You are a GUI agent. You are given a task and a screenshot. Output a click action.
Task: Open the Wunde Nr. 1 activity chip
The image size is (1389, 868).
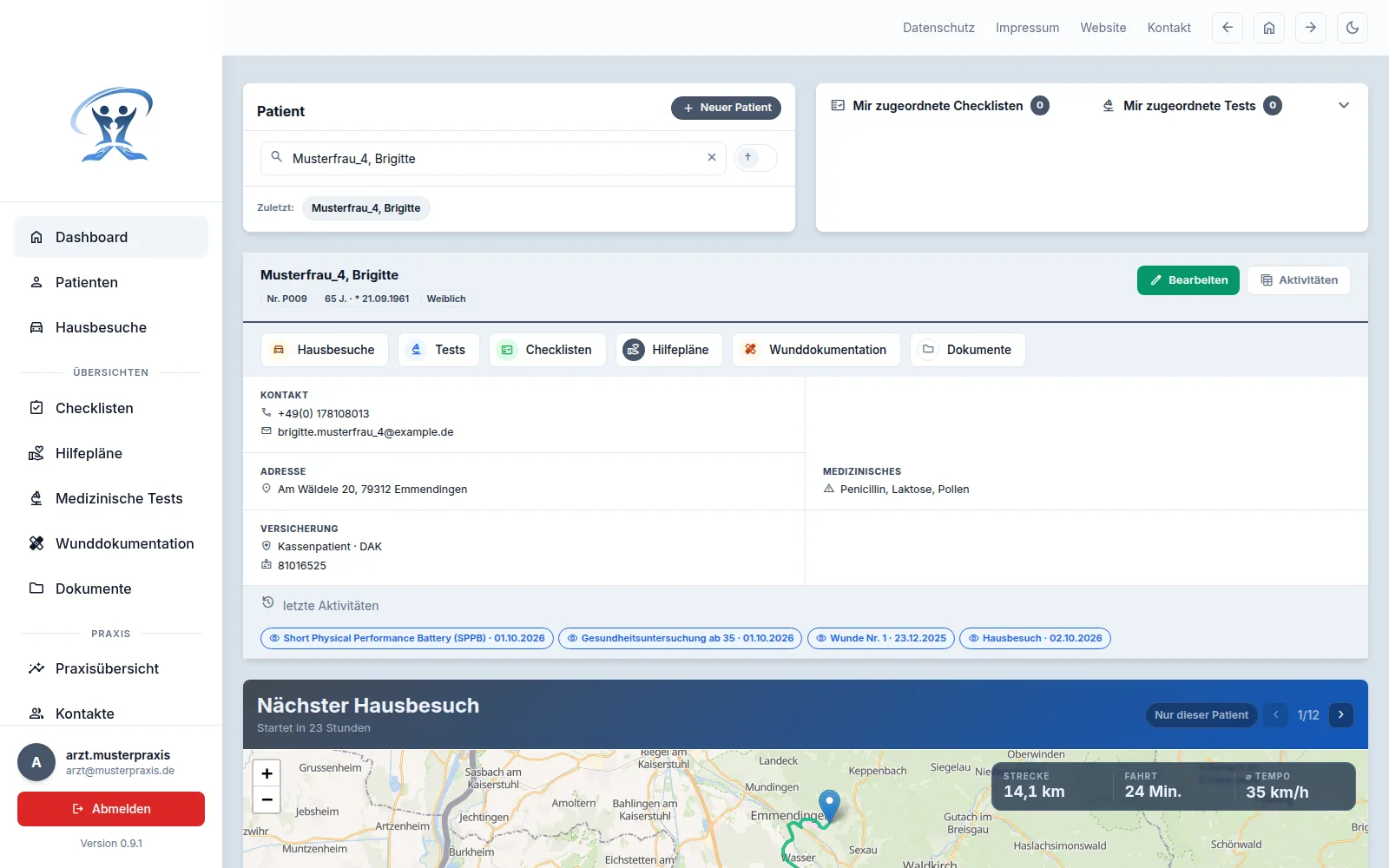[881, 638]
